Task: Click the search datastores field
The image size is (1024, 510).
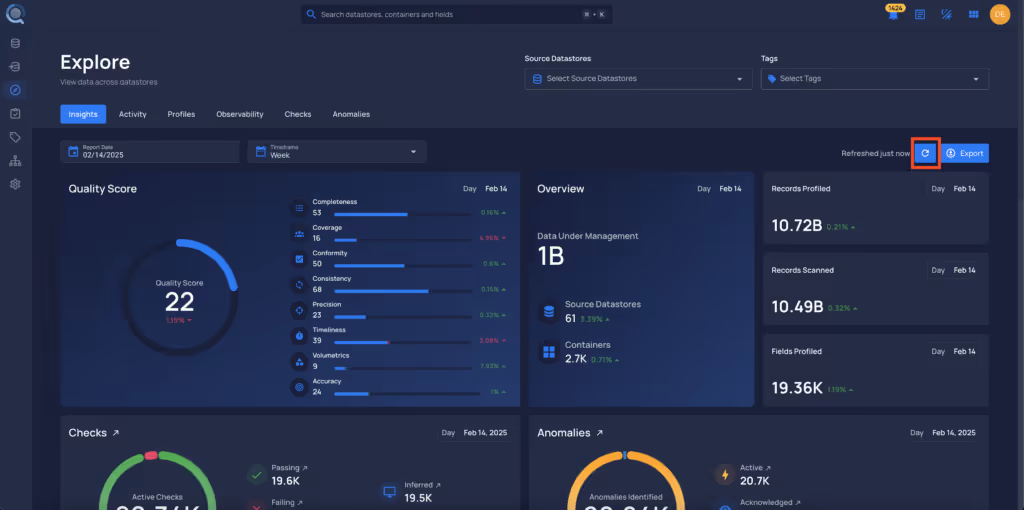Action: click(456, 14)
